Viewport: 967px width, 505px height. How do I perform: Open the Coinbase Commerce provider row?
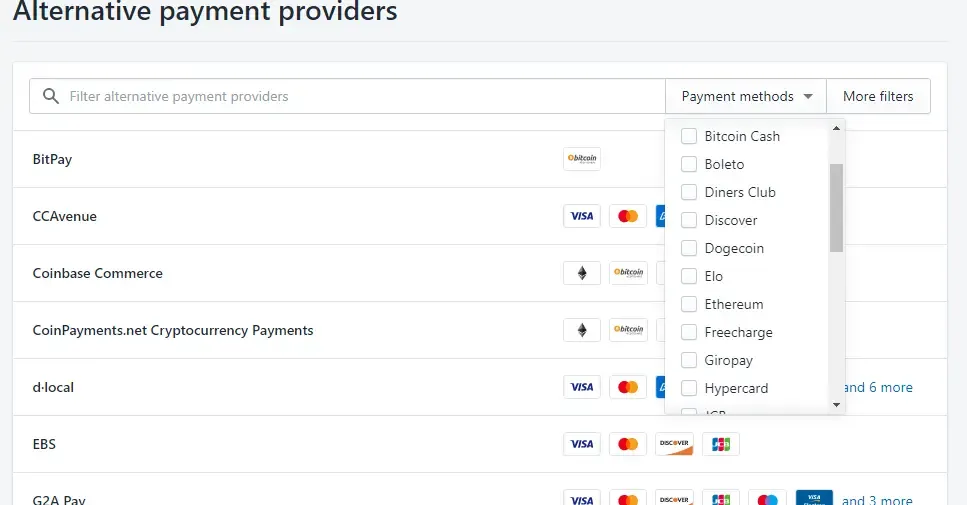pyautogui.click(x=480, y=273)
